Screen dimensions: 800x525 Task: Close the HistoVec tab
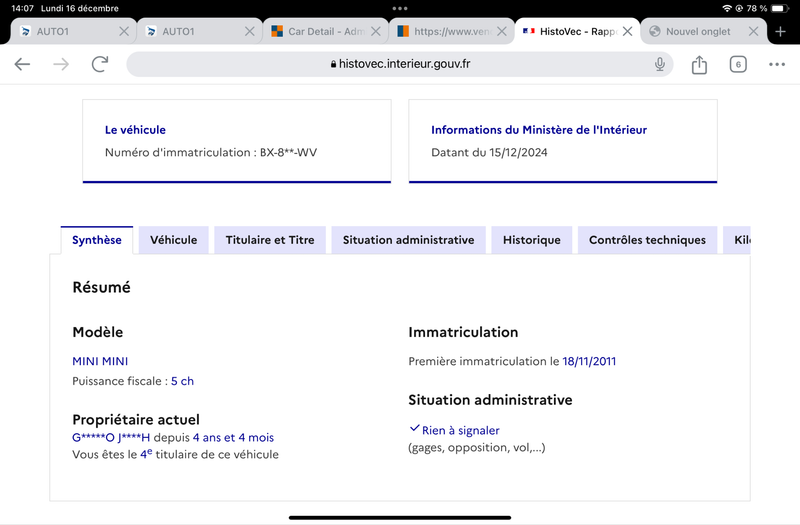pyautogui.click(x=628, y=32)
